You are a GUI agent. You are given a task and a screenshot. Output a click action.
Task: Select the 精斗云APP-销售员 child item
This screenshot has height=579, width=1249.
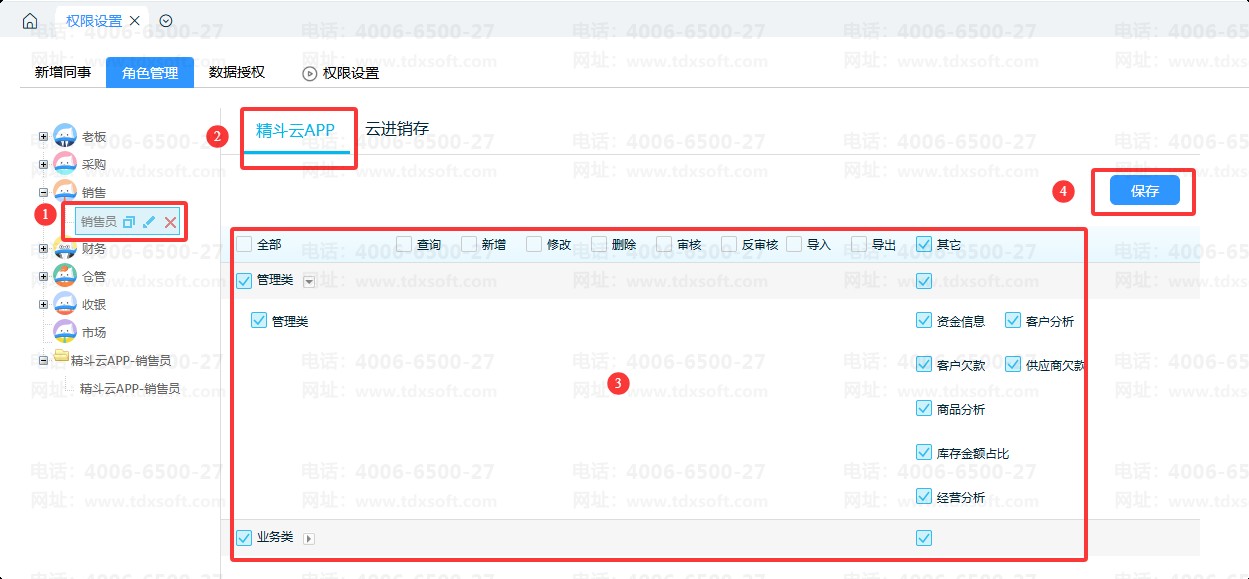[130, 389]
